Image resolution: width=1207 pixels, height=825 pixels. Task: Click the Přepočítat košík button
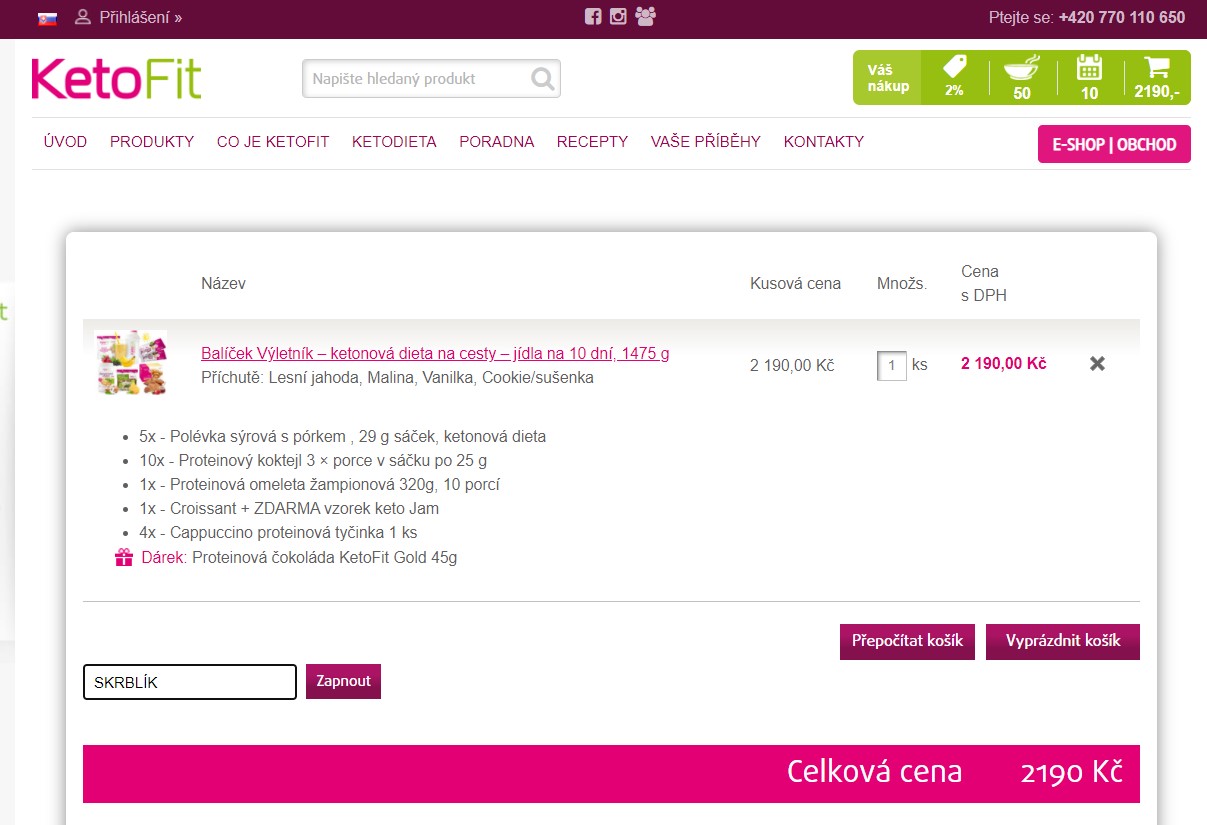click(907, 641)
